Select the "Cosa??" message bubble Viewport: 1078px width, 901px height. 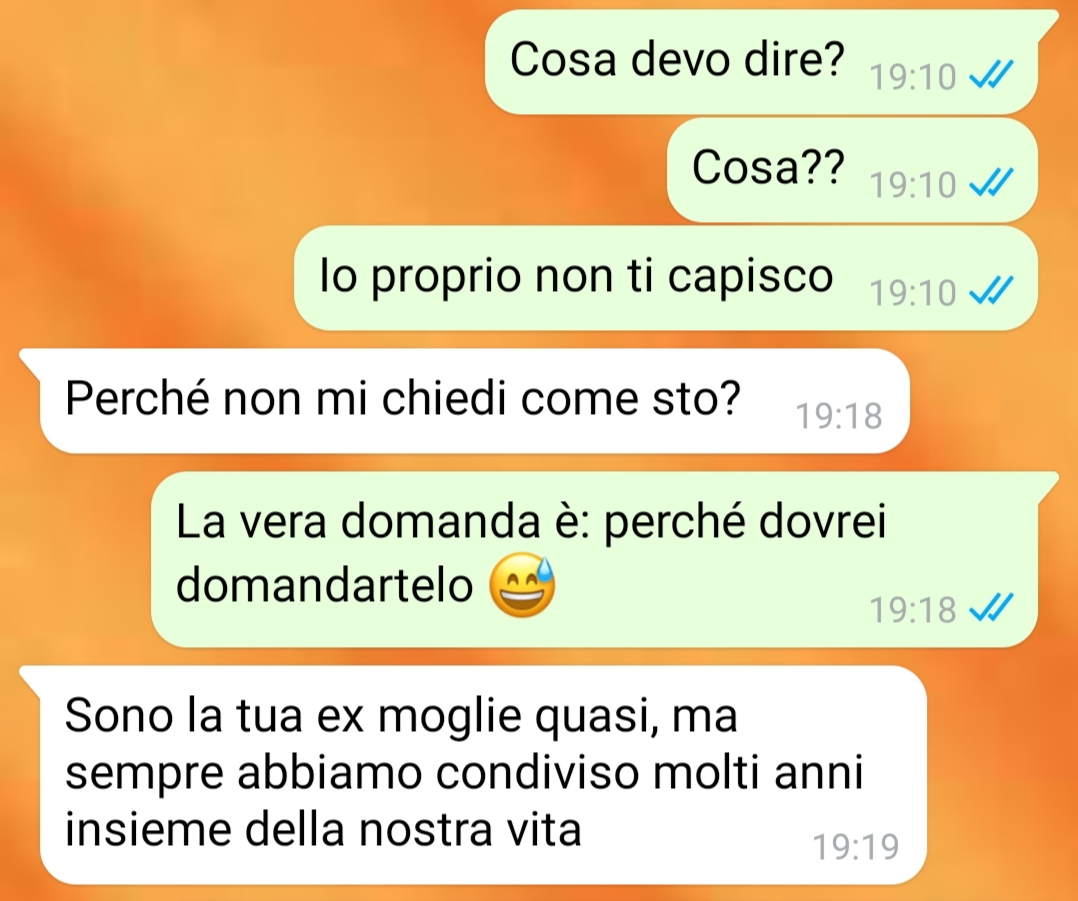tap(852, 170)
